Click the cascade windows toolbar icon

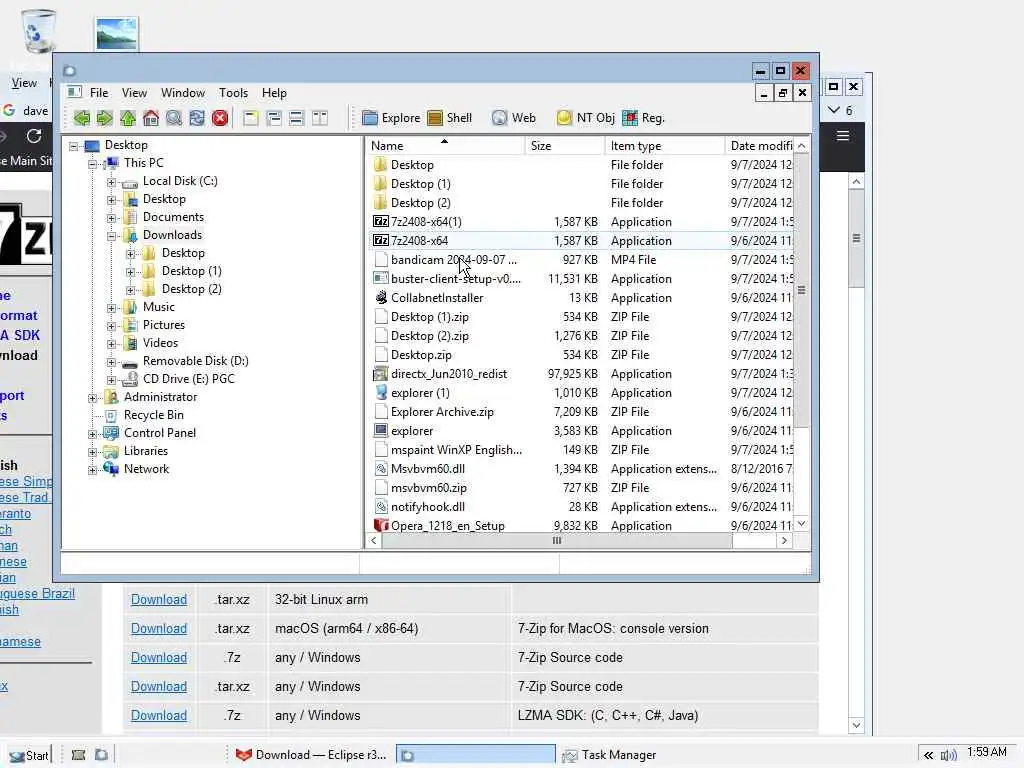pyautogui.click(x=274, y=118)
